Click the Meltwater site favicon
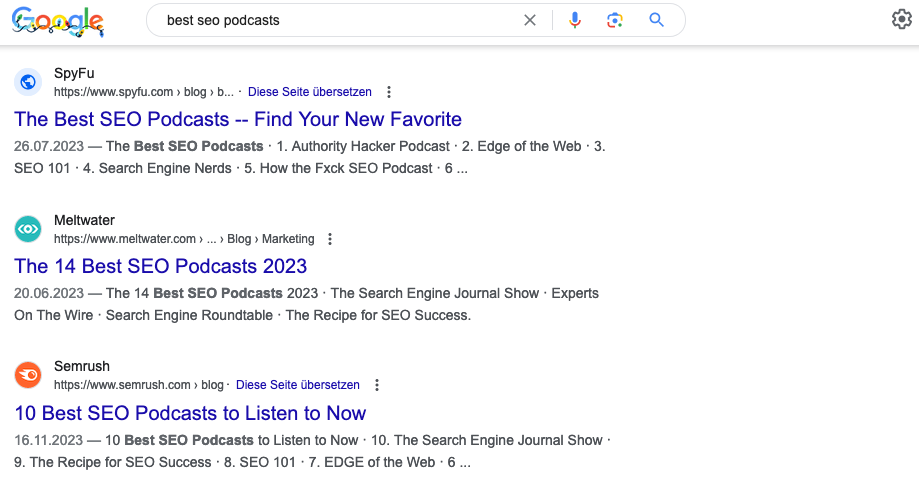This screenshot has height=481, width=919. pos(28,229)
